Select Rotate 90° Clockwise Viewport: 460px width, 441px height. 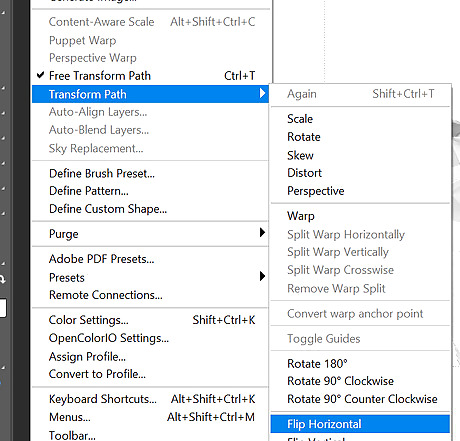360,381
